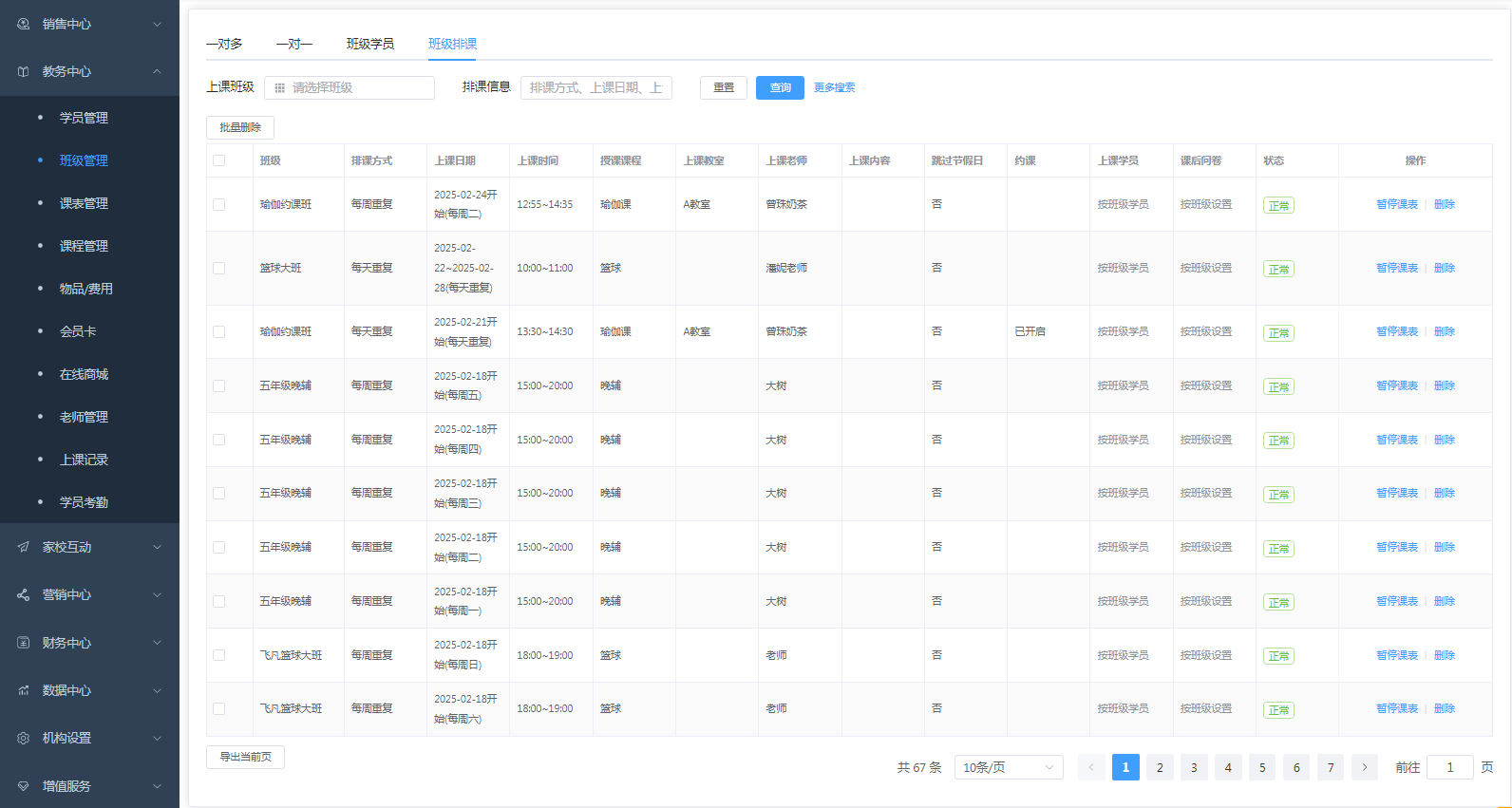Go to page 4 in pagination

pos(1228,767)
